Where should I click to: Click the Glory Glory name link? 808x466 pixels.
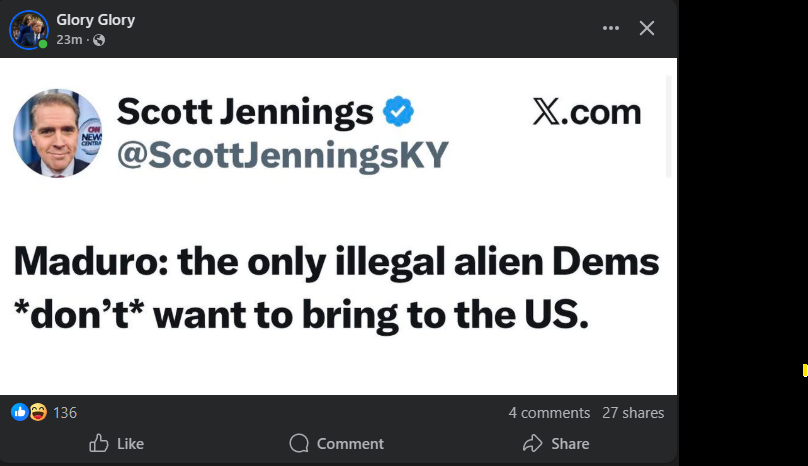(95, 20)
